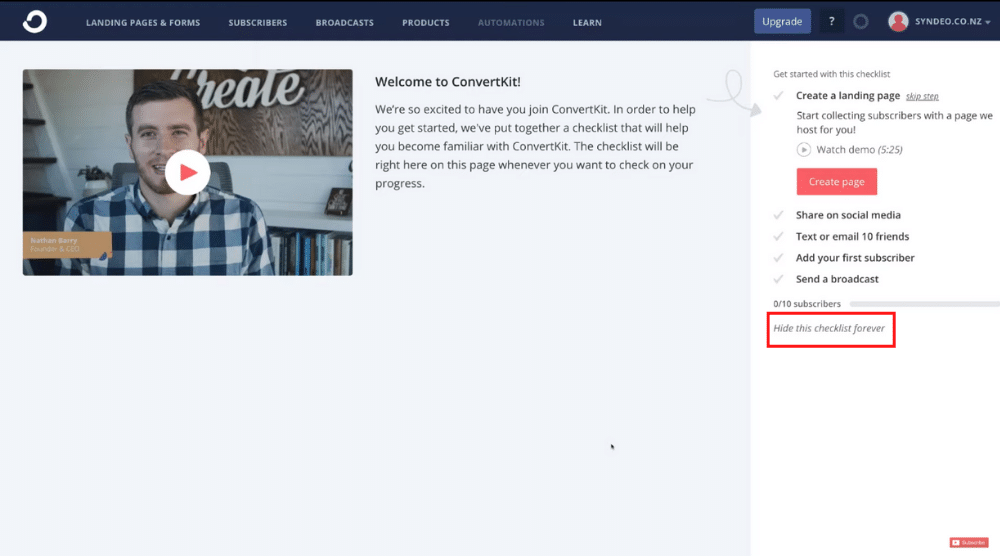Screen dimensions: 1000x556
Task: Click the 0/10 subscribers label
Action: pos(807,304)
